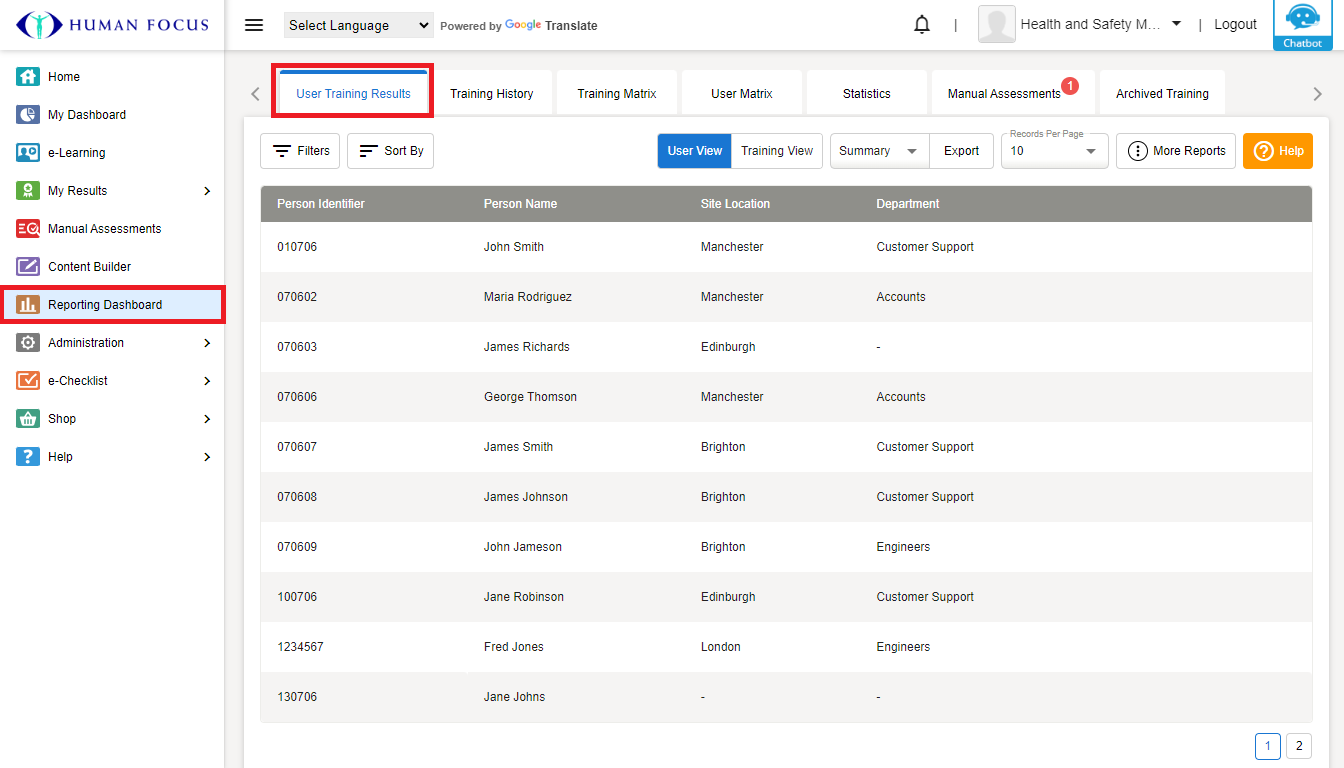This screenshot has width=1344, height=768.
Task: Click the Manual Assessments sidebar icon
Action: [28, 229]
